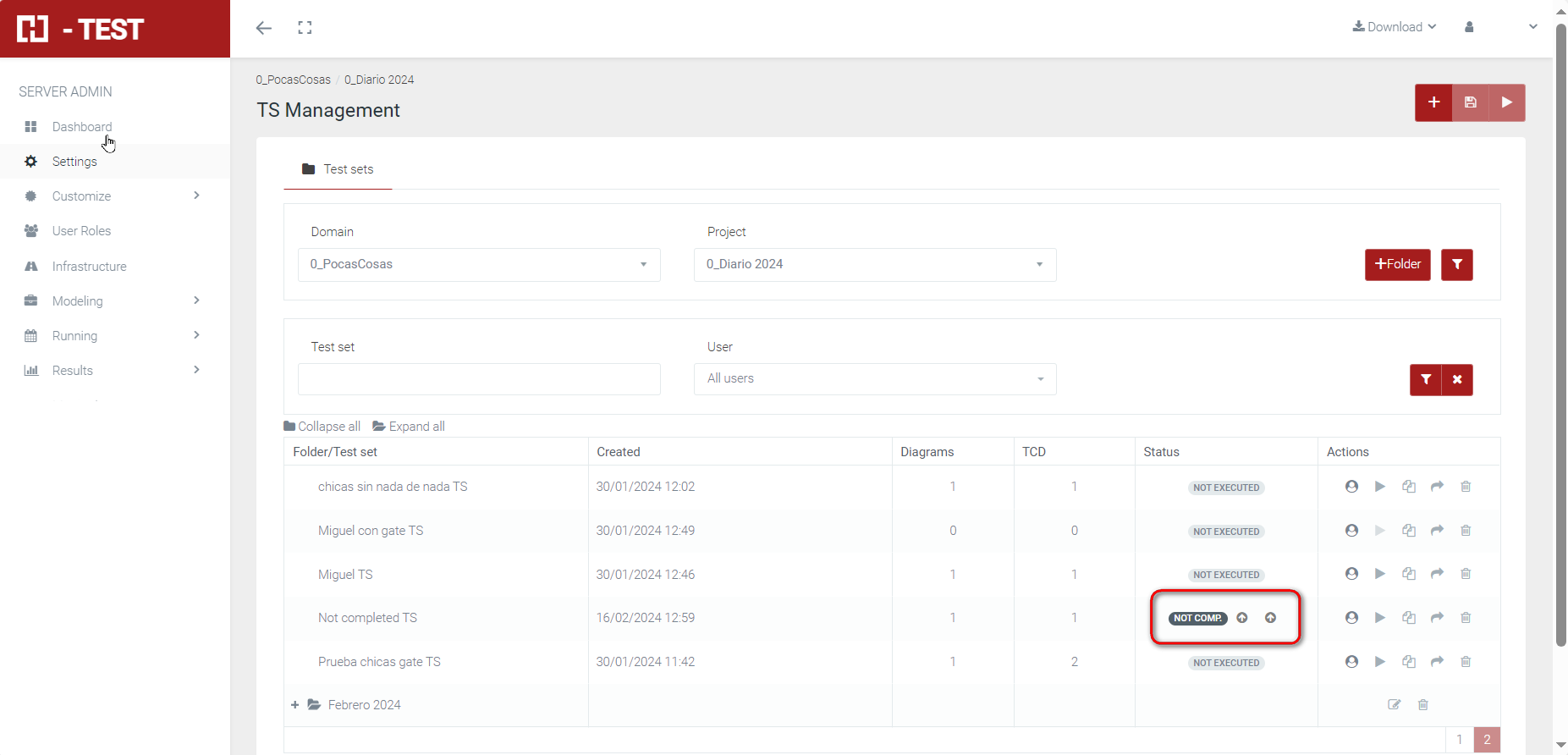The width and height of the screenshot is (1568, 755).
Task: Open the Domain dropdown
Action: tap(479, 265)
